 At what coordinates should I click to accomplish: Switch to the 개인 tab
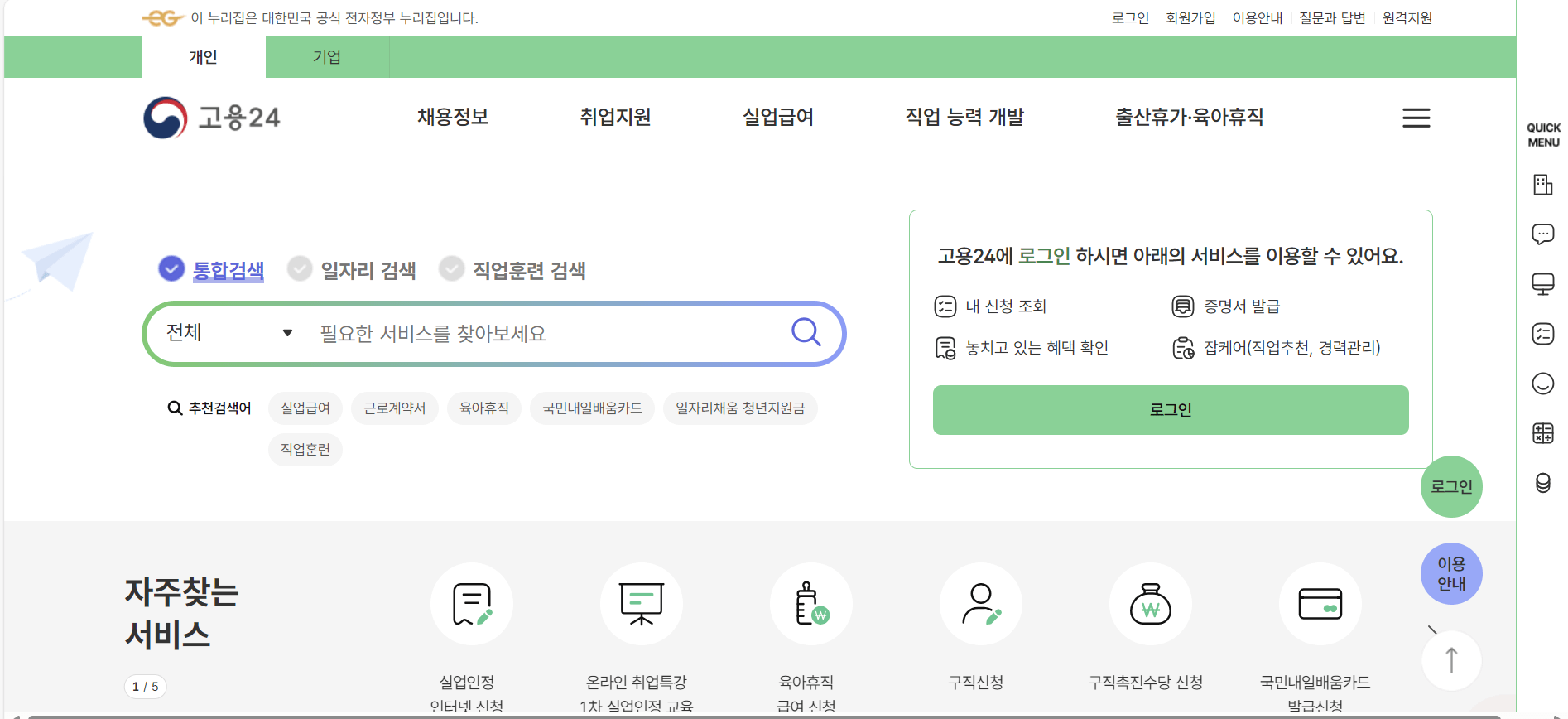203,57
